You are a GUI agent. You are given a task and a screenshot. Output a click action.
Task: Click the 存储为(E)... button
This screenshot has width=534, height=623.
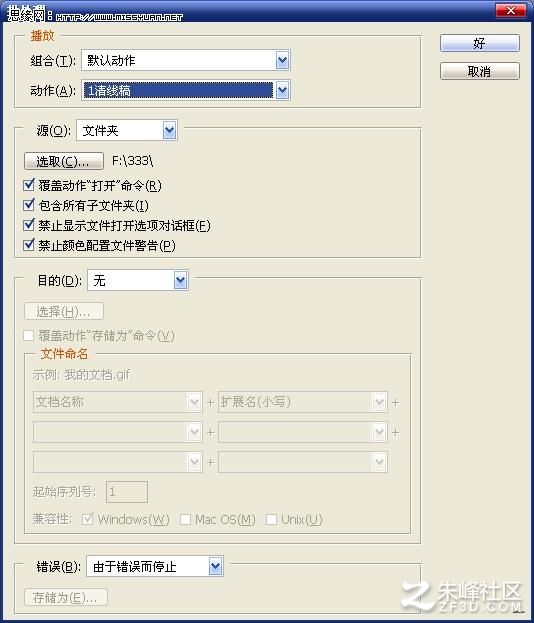(x=66, y=597)
